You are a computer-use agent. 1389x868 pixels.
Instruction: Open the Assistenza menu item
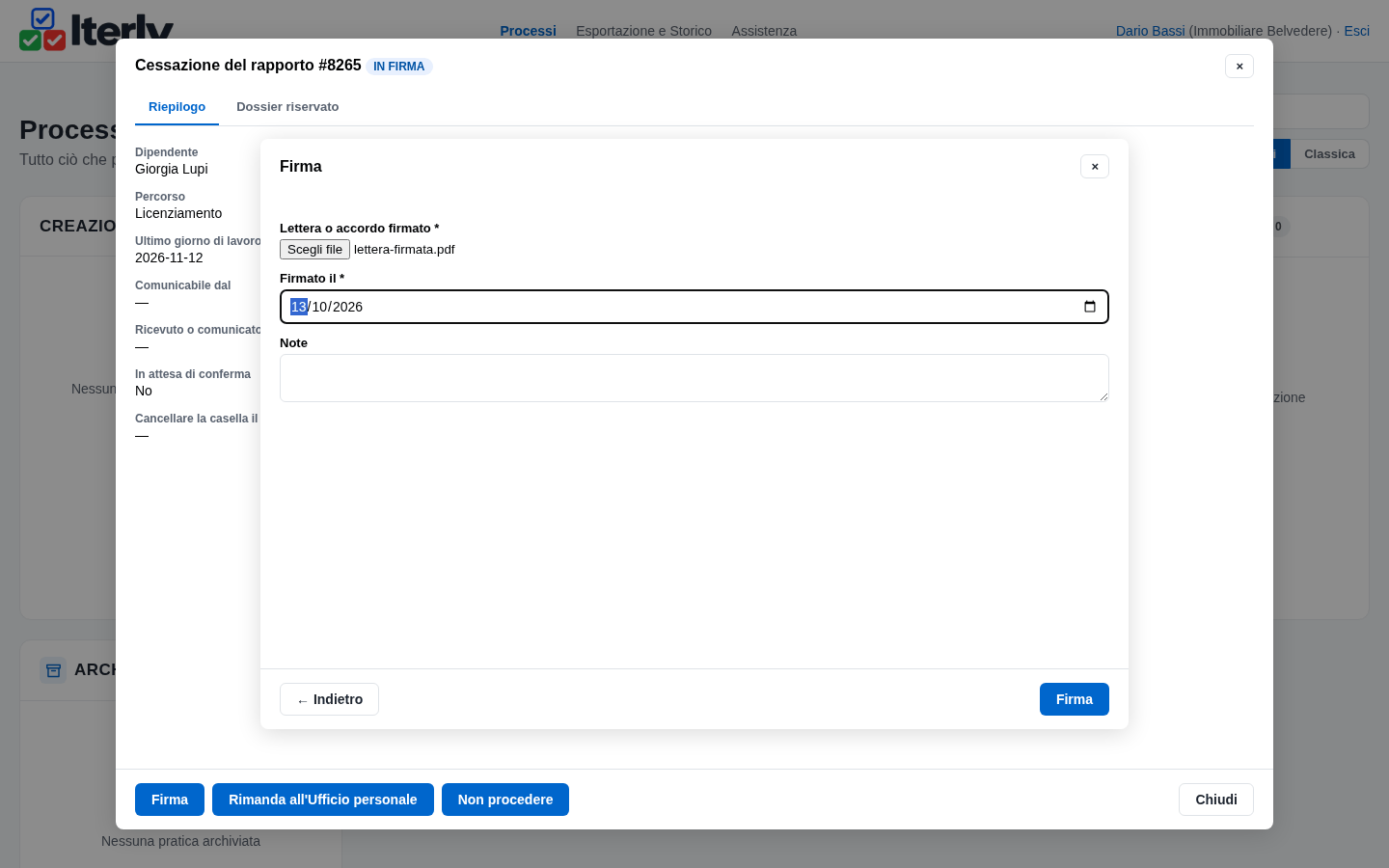764,31
